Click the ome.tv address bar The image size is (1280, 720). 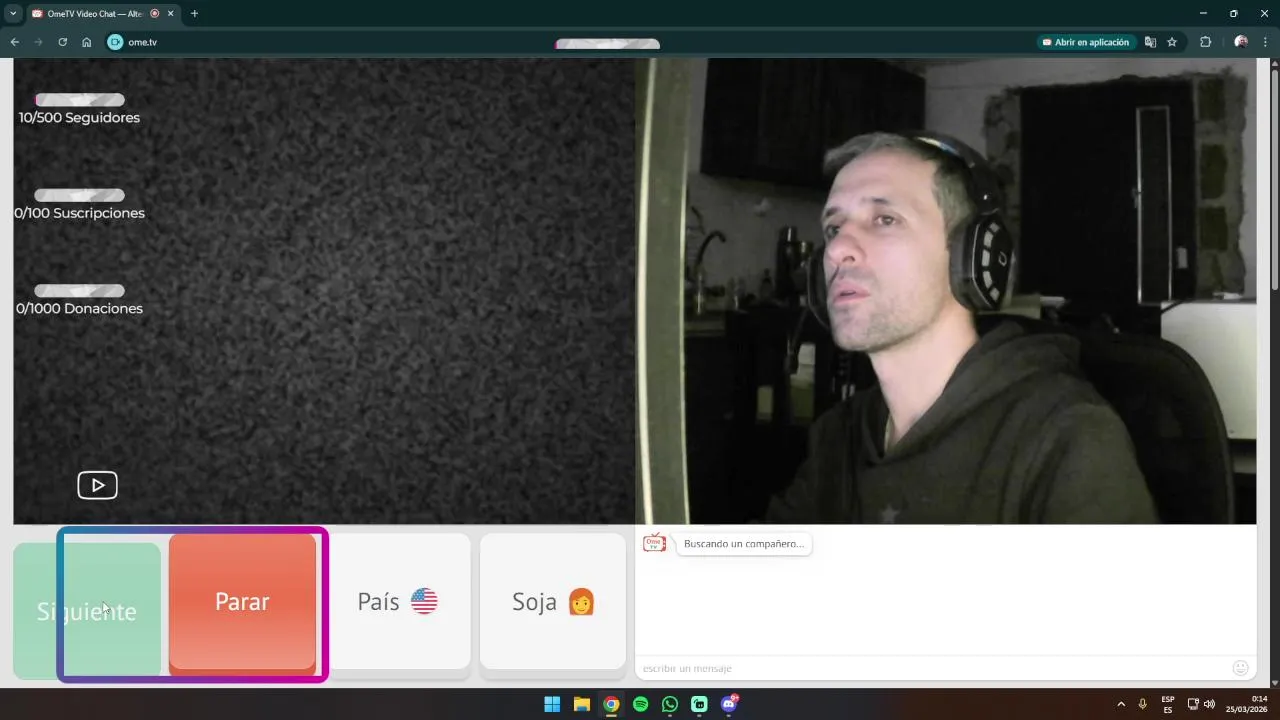pyautogui.click(x=580, y=42)
